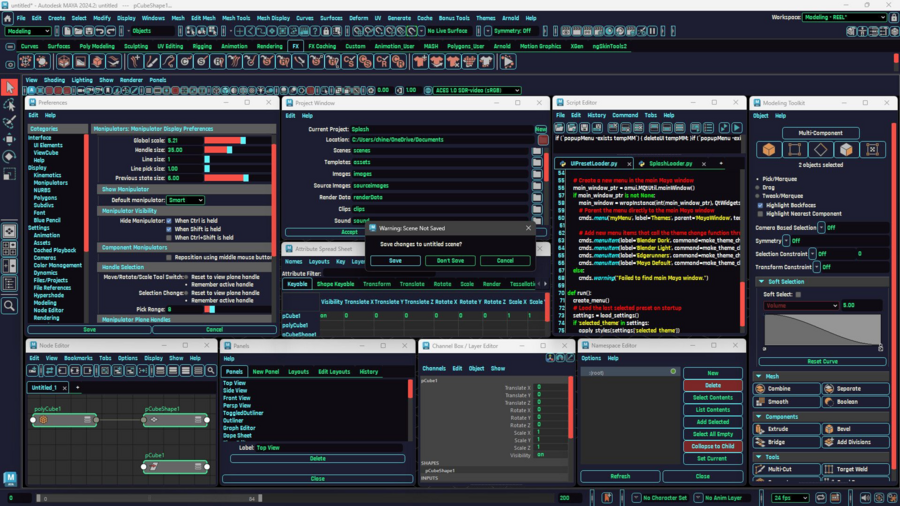
Task: Click the Select tool arrow in the toolbox
Action: tap(9, 88)
